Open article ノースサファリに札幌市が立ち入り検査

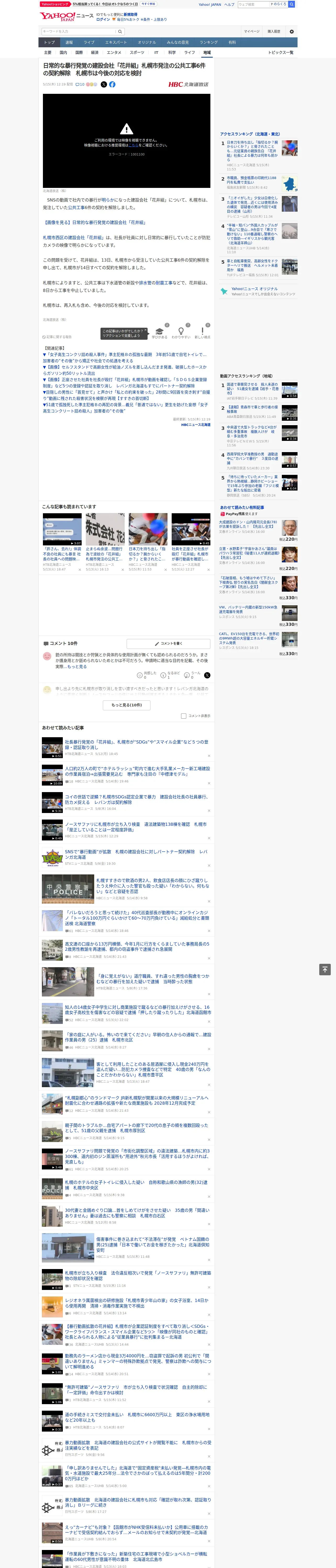[x=136, y=827]
